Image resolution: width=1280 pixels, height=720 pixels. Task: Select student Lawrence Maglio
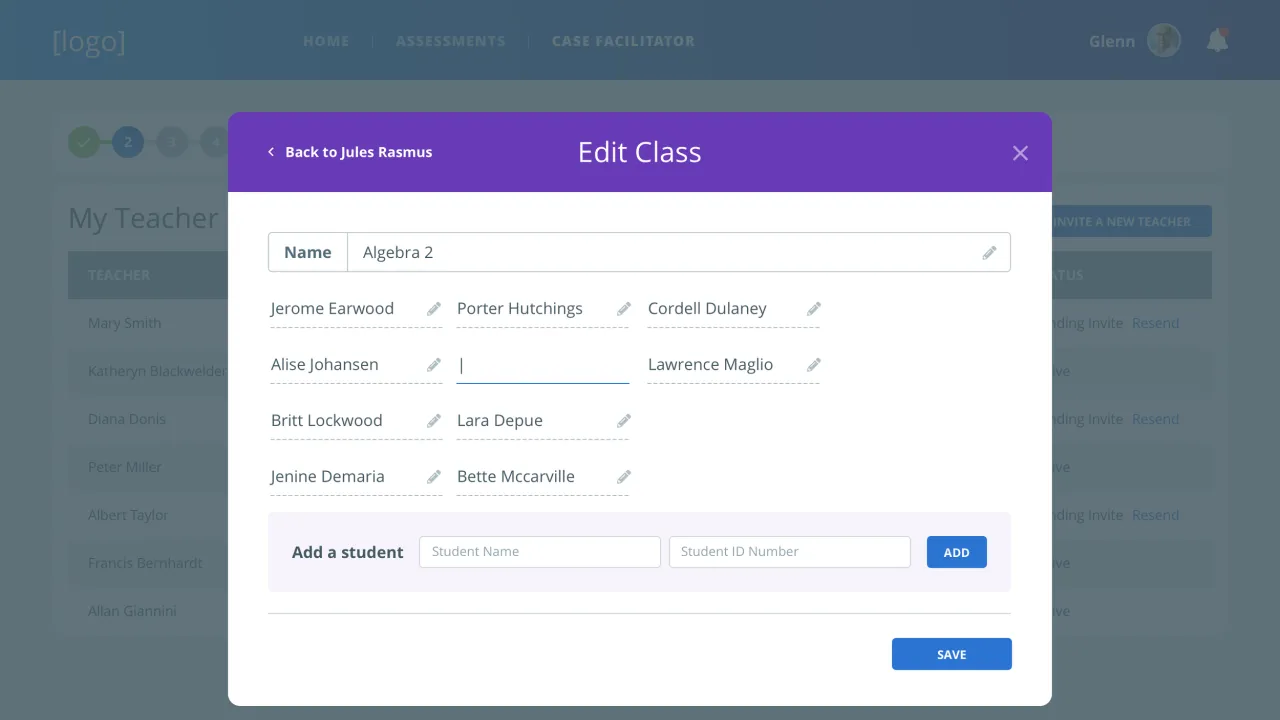click(x=710, y=365)
